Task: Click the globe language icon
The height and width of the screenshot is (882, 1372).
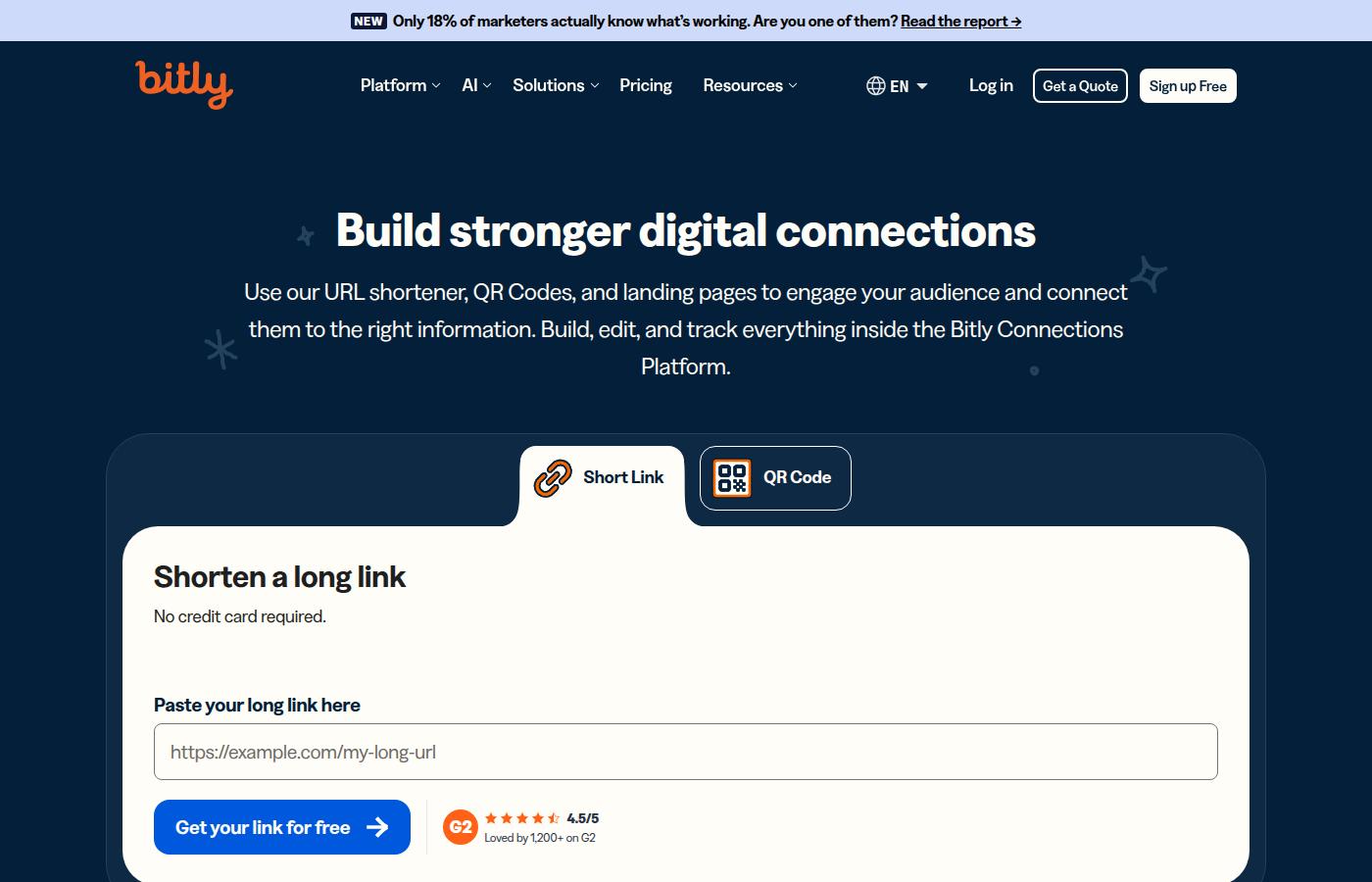Action: point(875,86)
